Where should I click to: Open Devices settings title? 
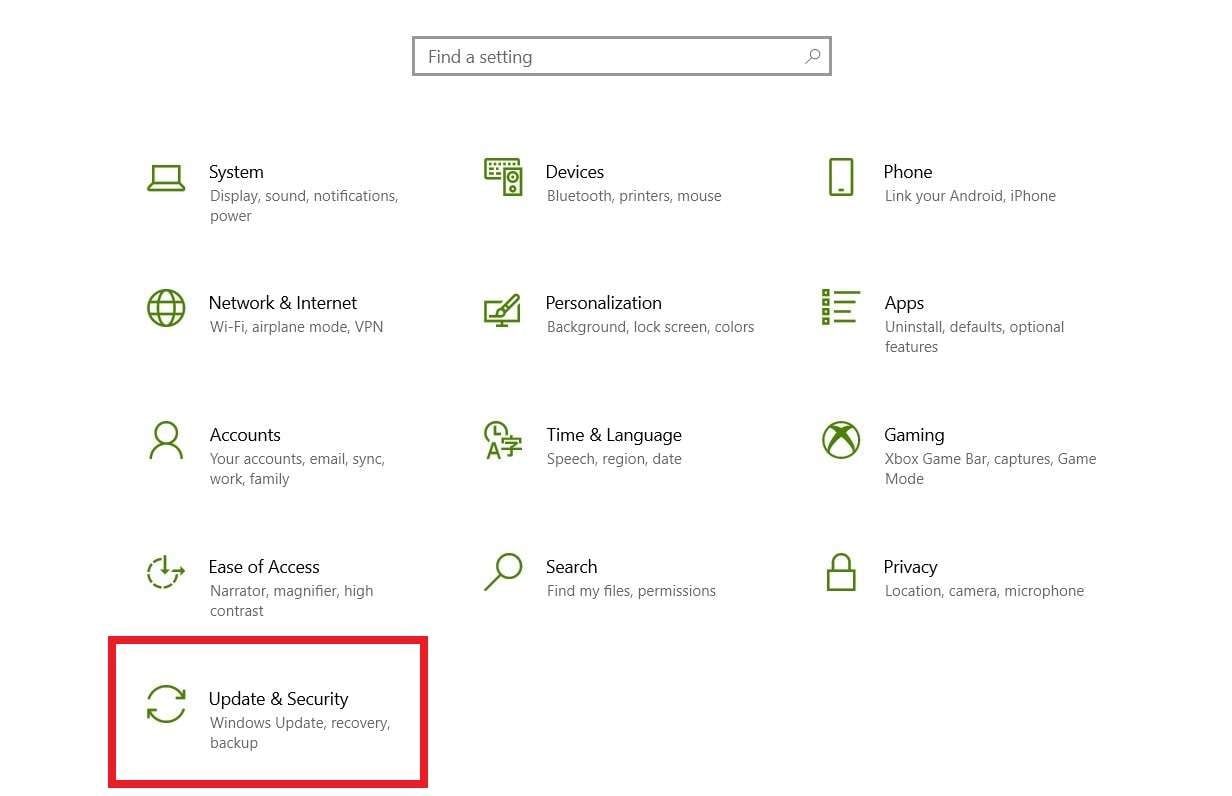click(575, 172)
